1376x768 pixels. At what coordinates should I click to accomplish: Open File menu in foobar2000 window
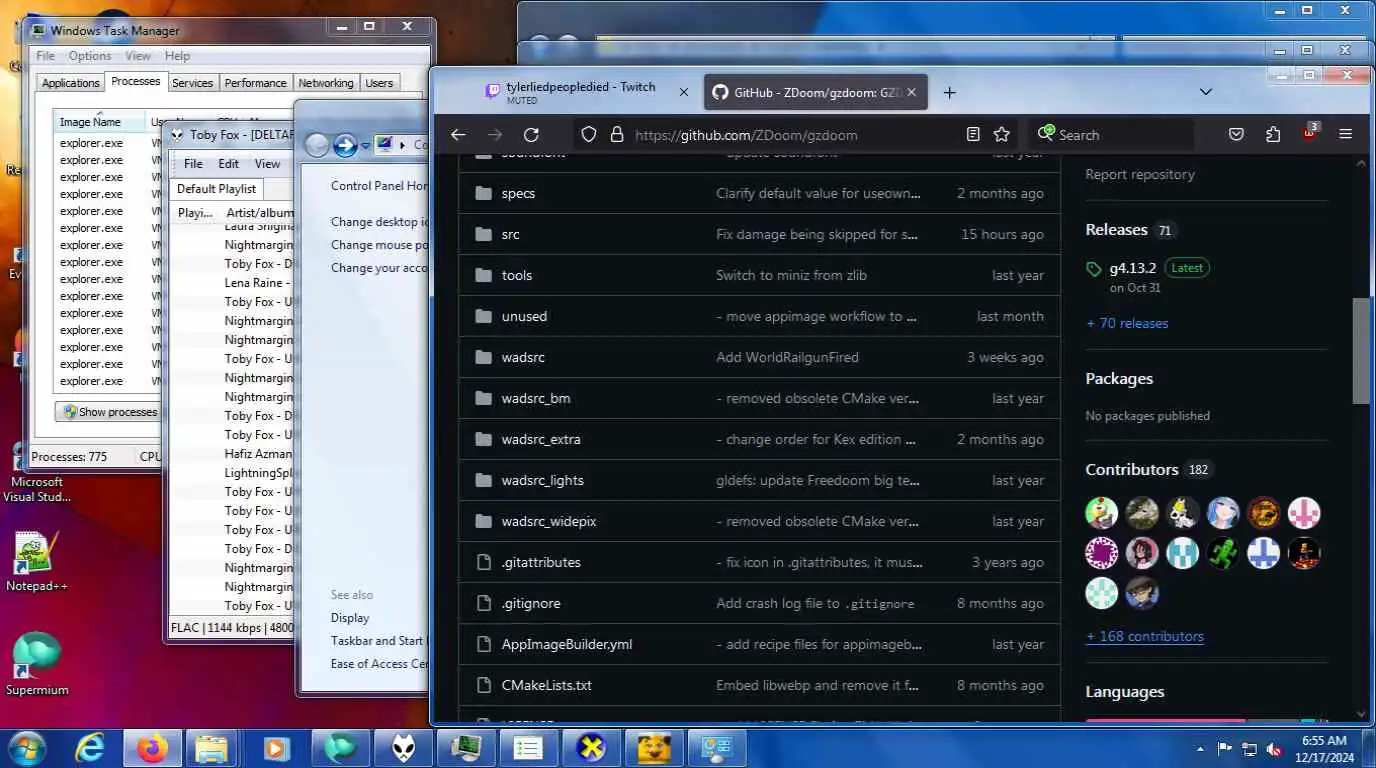(x=193, y=164)
